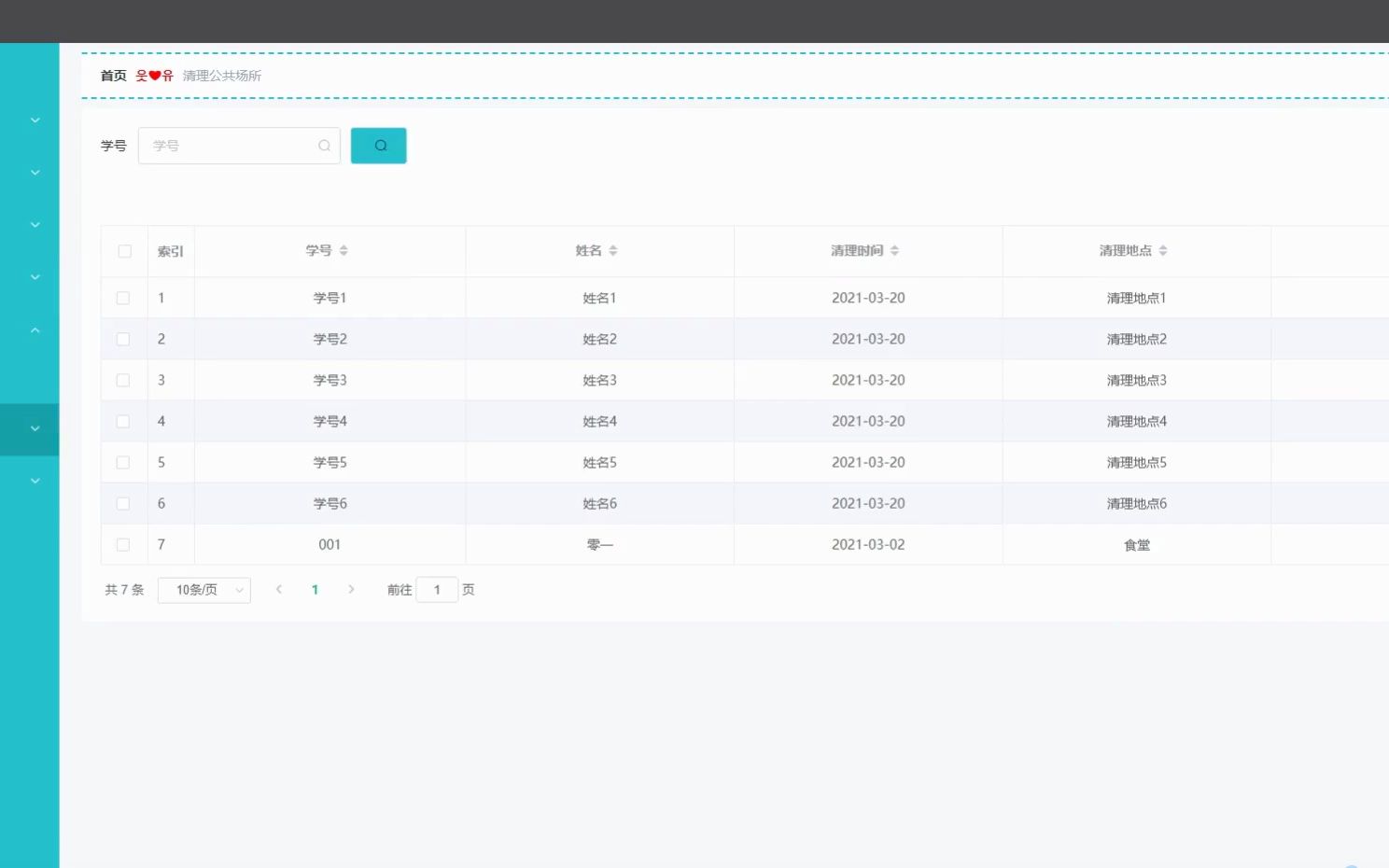Toggle the highlighted active sidebar menu chevron
The image size is (1389, 868).
click(x=35, y=429)
